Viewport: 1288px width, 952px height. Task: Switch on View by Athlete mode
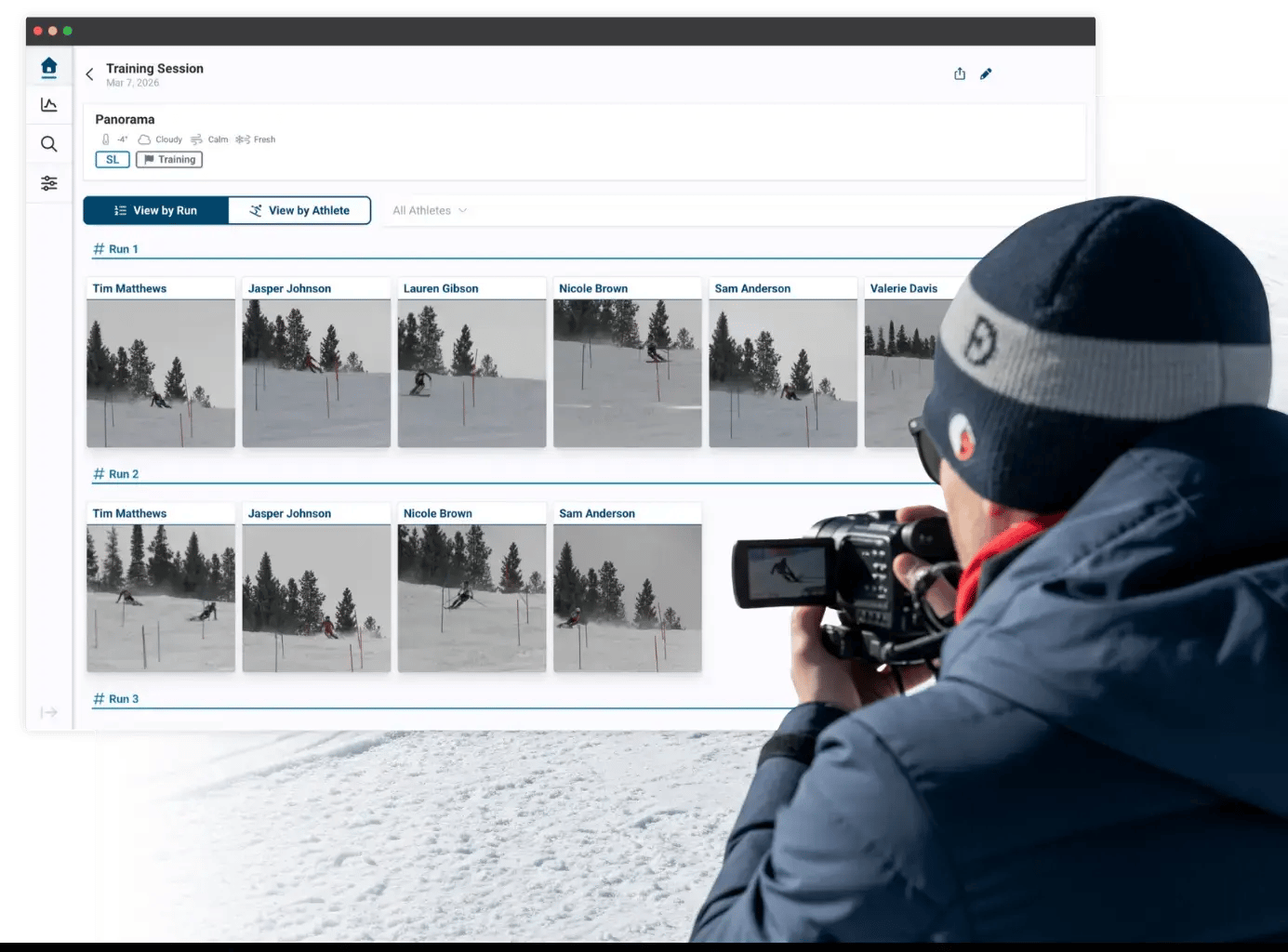pyautogui.click(x=299, y=210)
